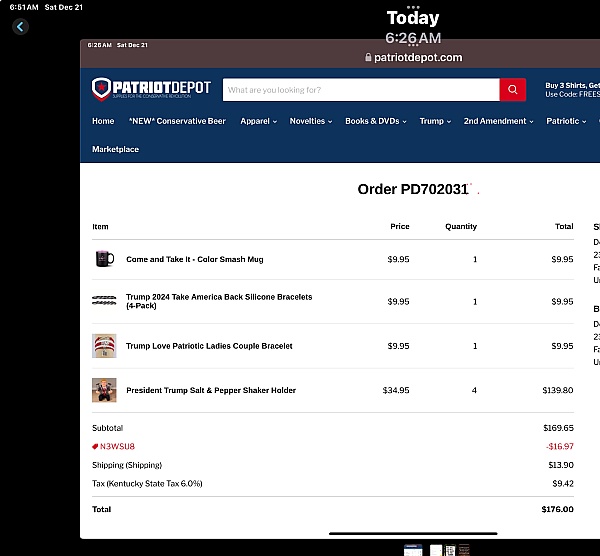The height and width of the screenshot is (556, 600).
Task: Click the Come and Take It Mug link
Action: (x=195, y=259)
